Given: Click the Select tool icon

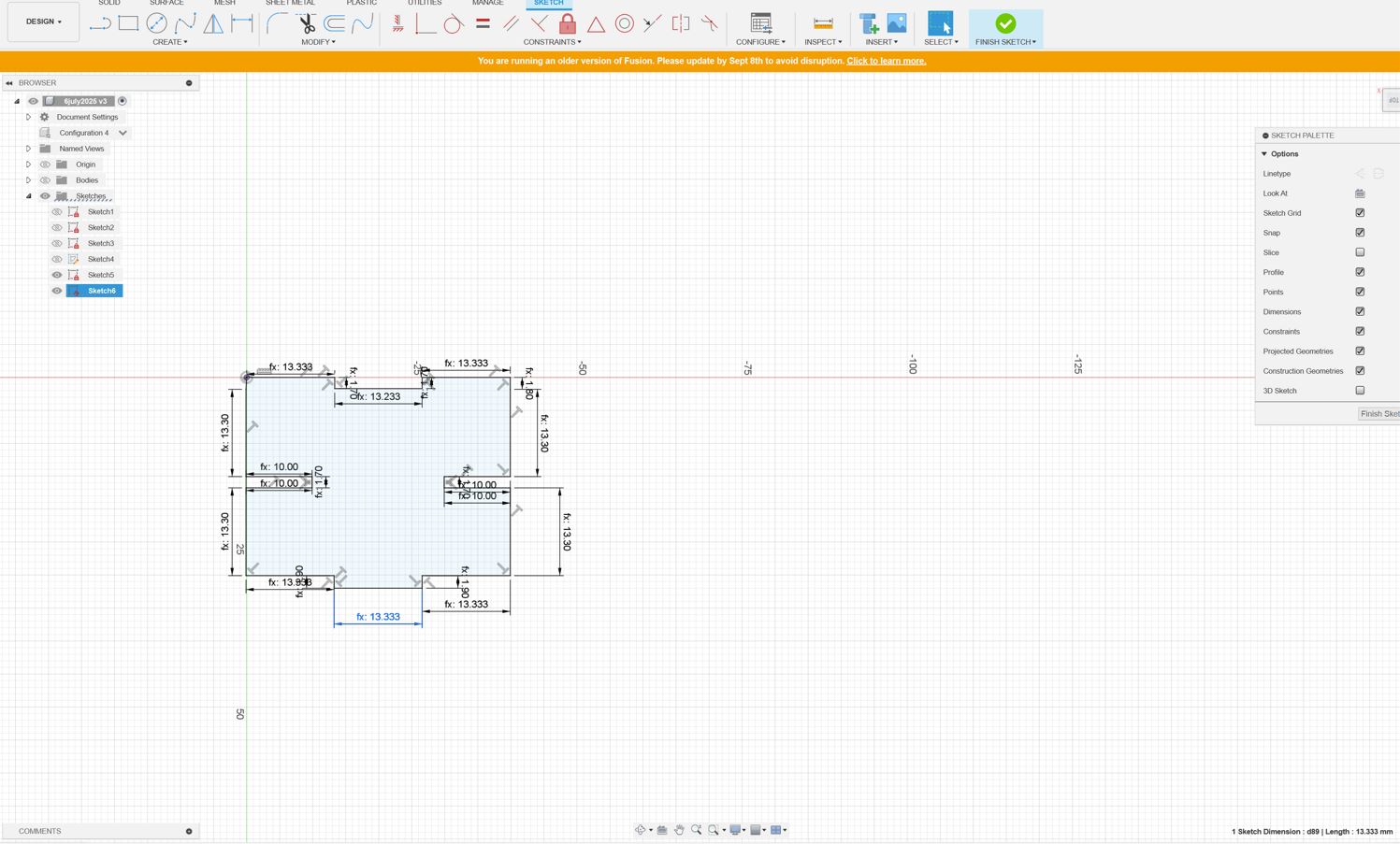Looking at the screenshot, I should (x=941, y=23).
